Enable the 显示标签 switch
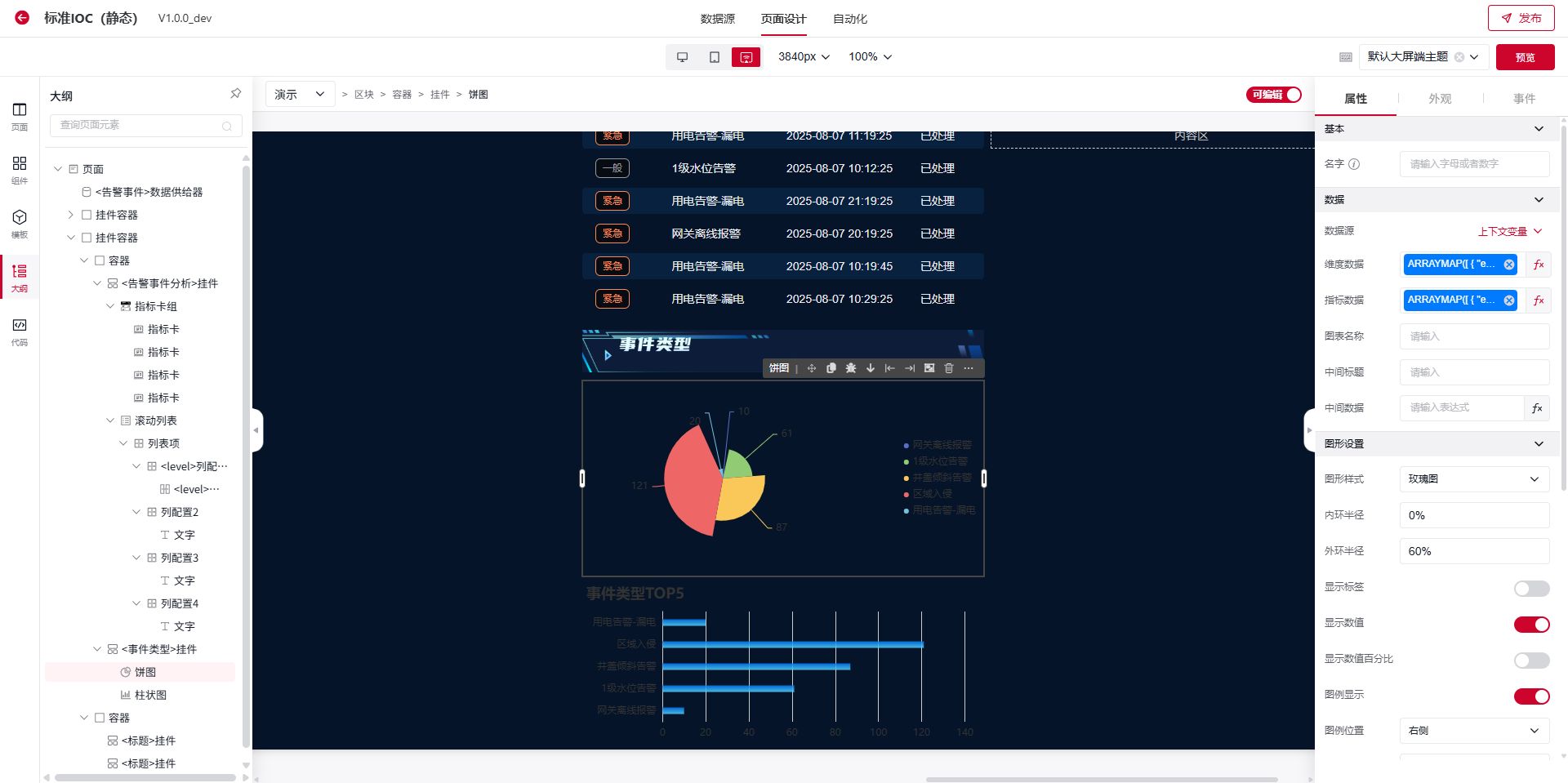1568x783 pixels. pos(1530,589)
